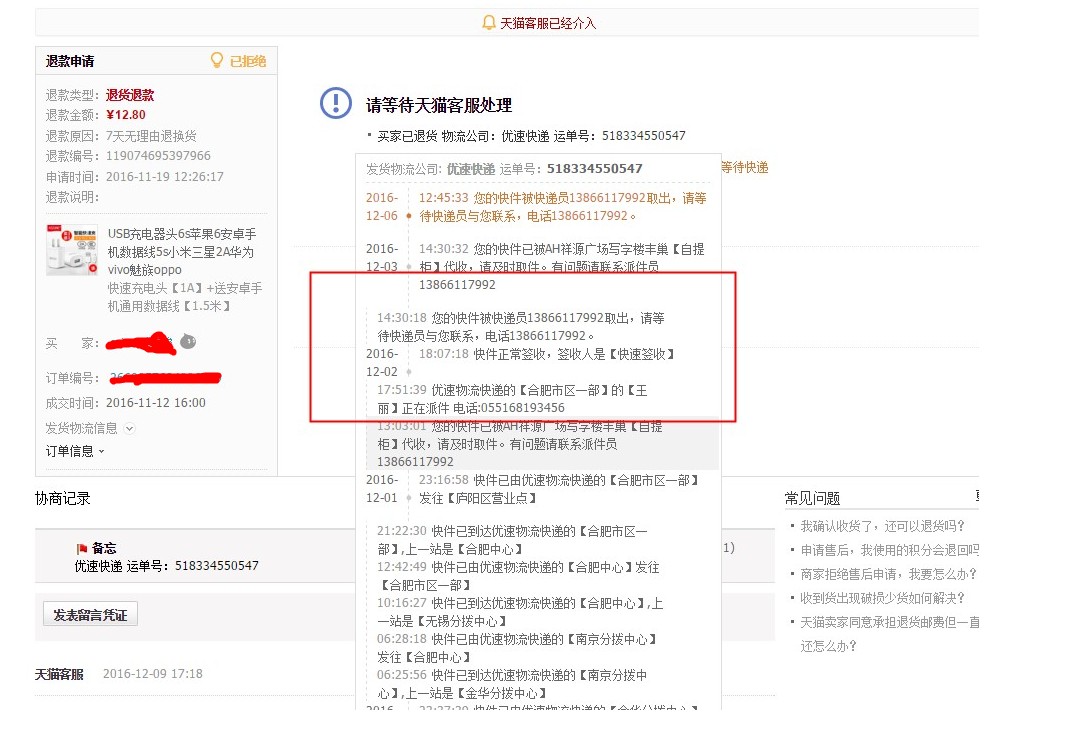Click the lightbulb icon next to 已拒绝
Image resolution: width=1073 pixels, height=750 pixels.
(x=216, y=60)
